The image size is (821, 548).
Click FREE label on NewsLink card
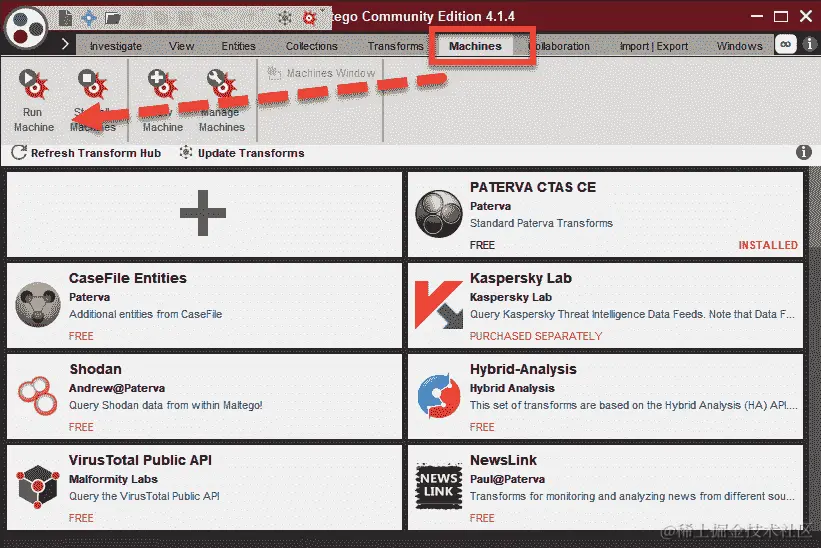tap(482, 518)
